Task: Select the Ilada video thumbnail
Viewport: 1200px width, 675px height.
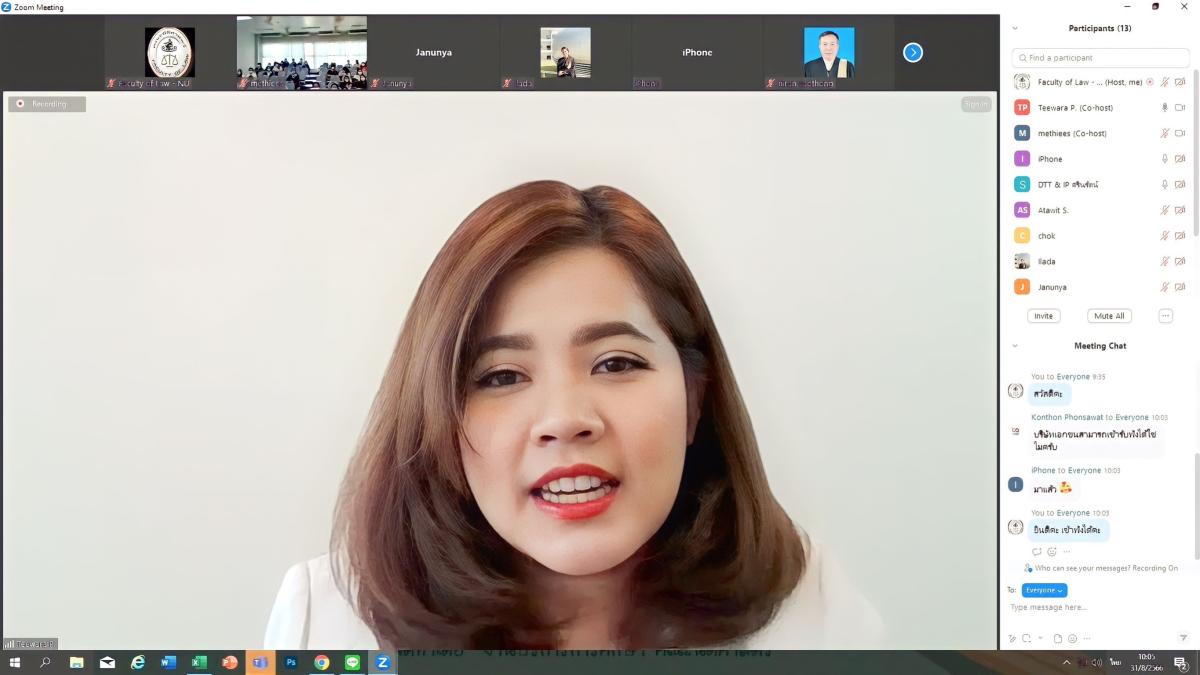Action: pos(566,52)
